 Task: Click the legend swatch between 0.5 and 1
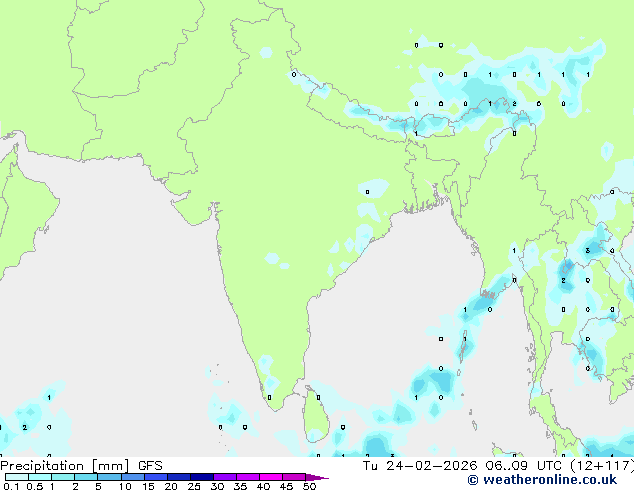pos(40,477)
